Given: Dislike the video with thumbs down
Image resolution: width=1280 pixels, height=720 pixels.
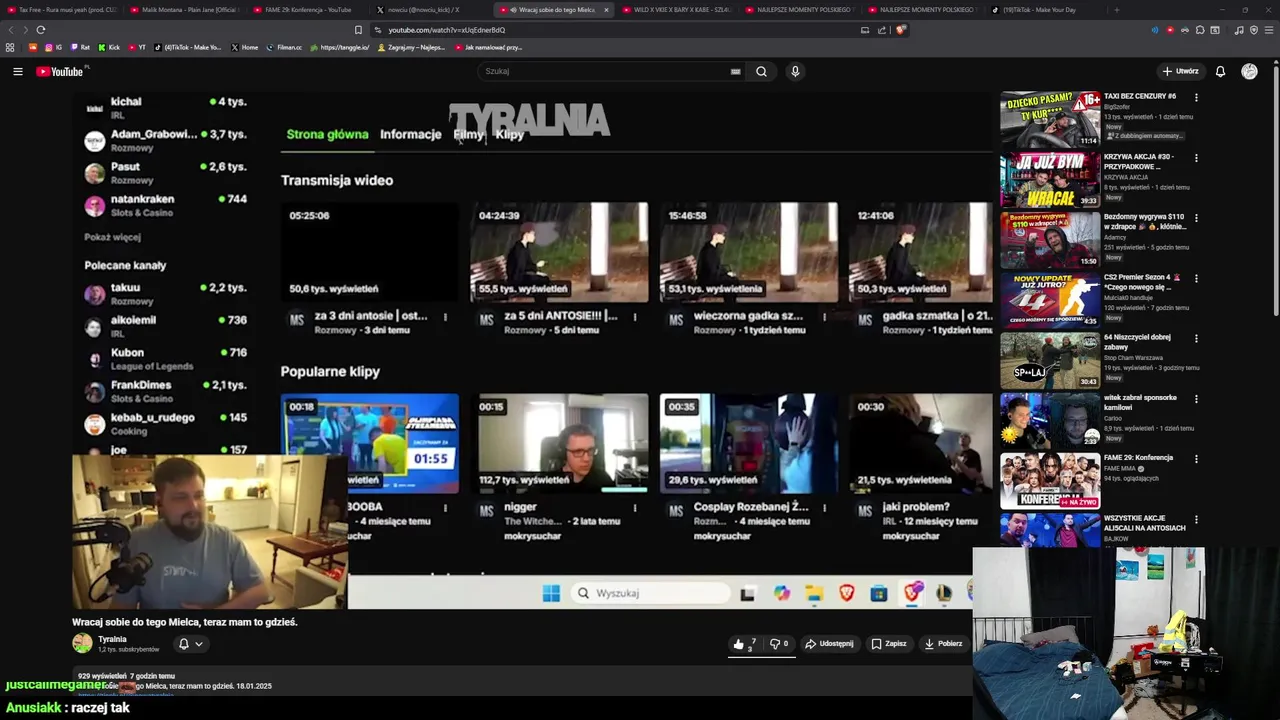Looking at the screenshot, I should click(779, 644).
